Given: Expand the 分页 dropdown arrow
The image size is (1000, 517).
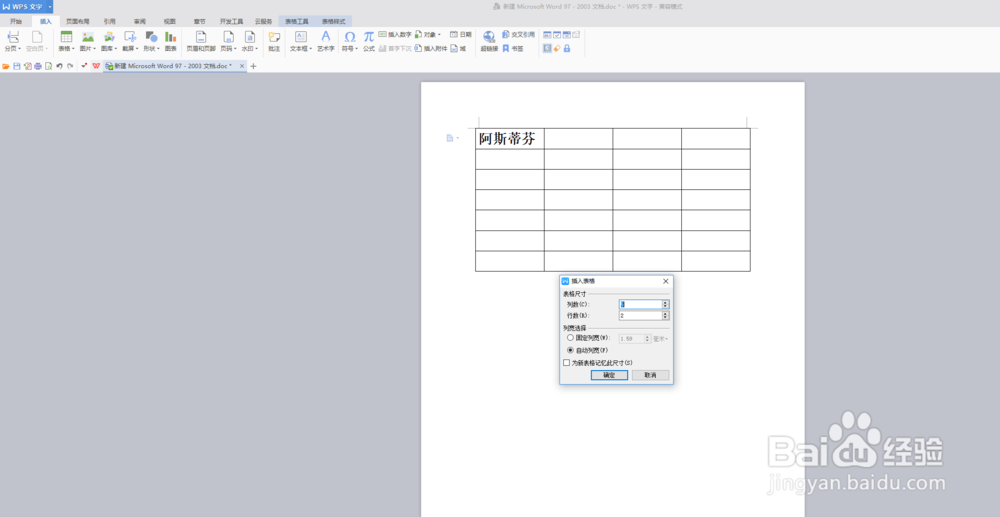Looking at the screenshot, I should coord(20,48).
